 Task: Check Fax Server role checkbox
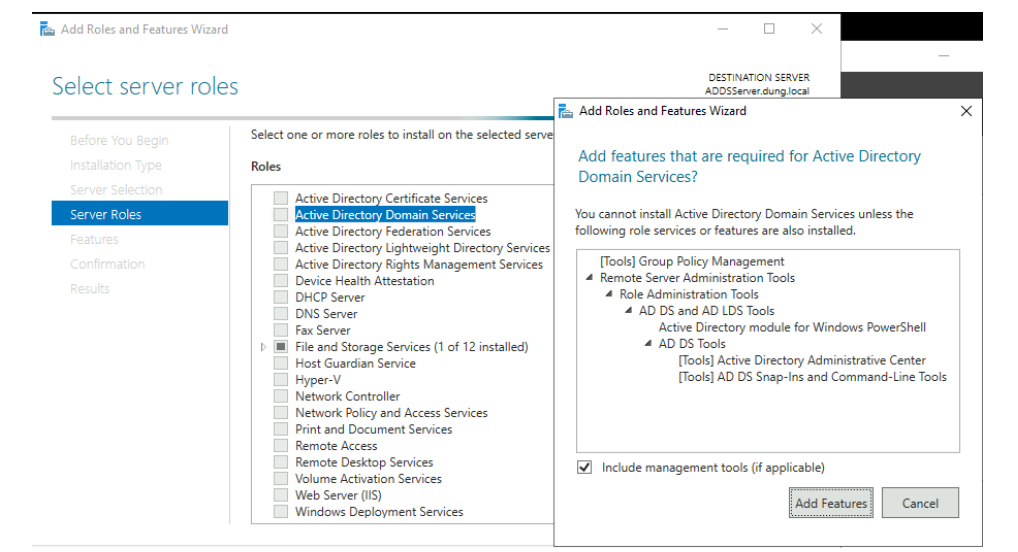coord(280,330)
